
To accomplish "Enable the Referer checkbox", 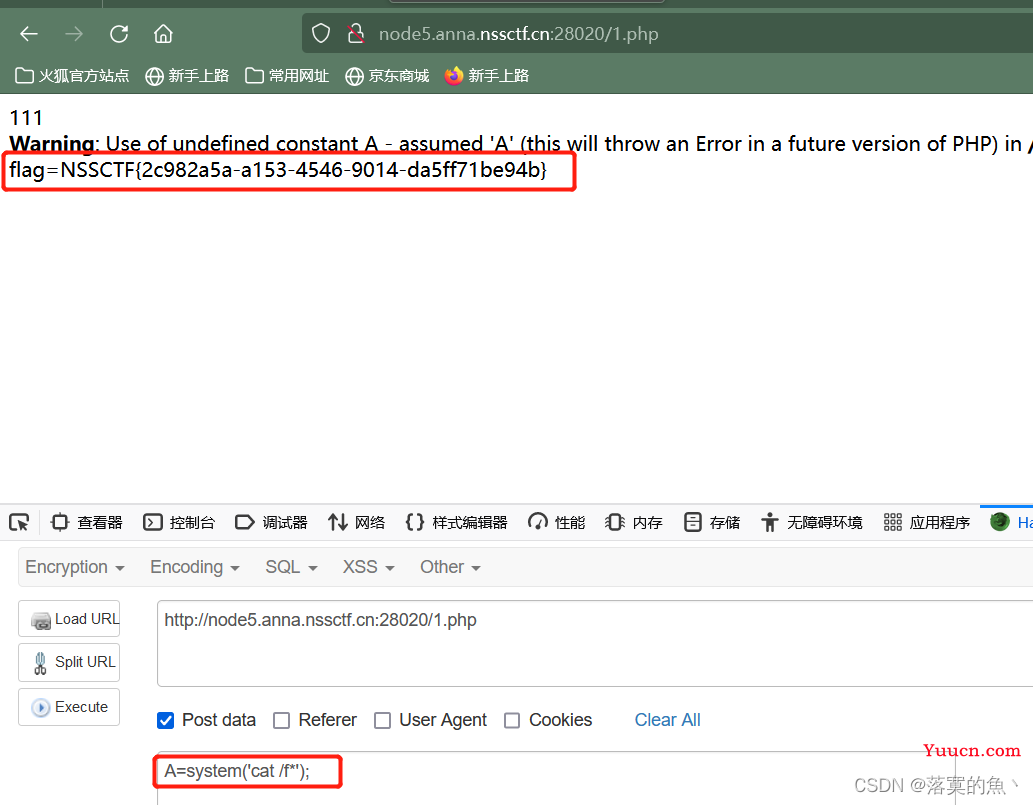I will [x=281, y=721].
